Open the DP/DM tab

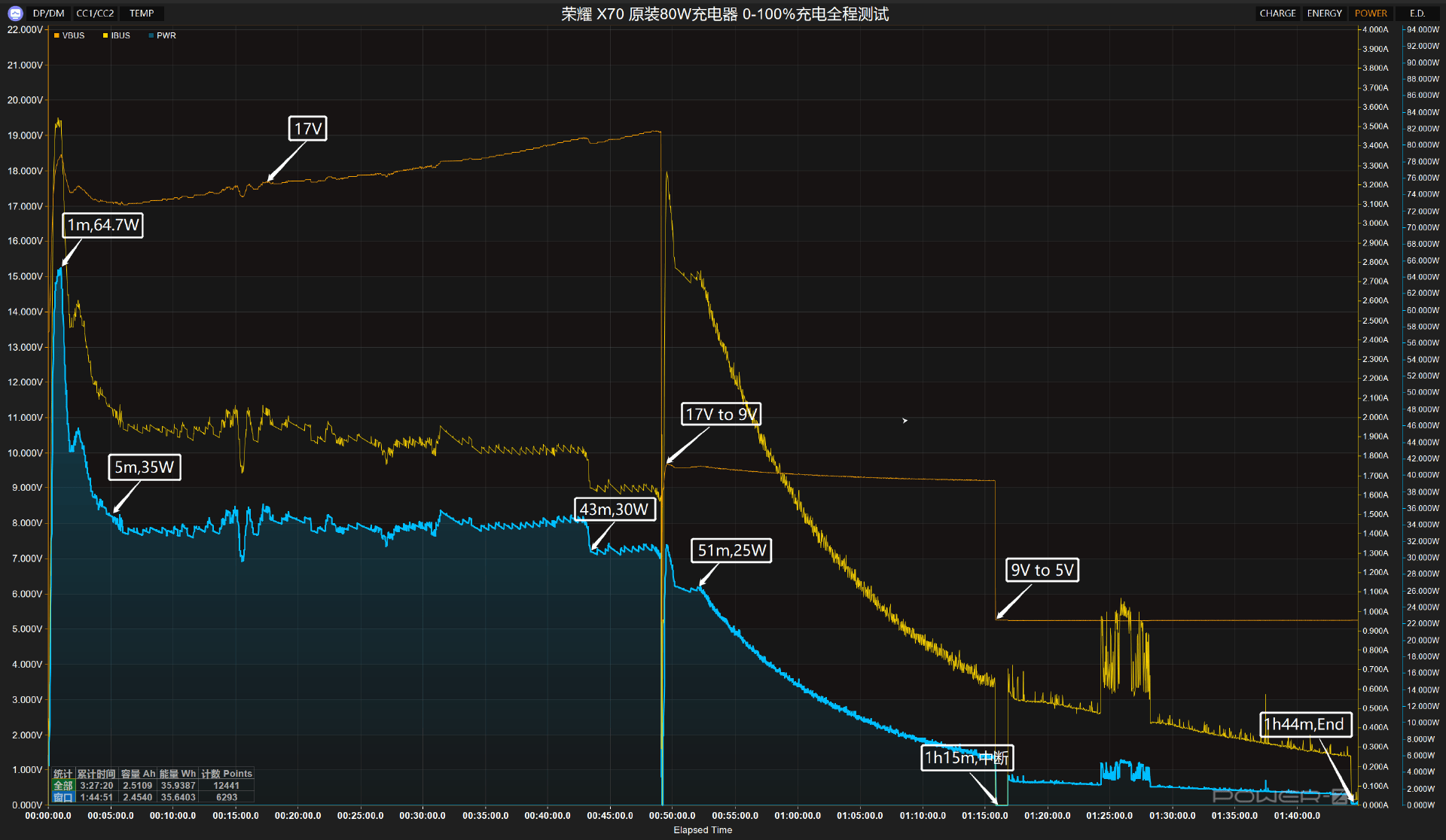click(x=49, y=14)
